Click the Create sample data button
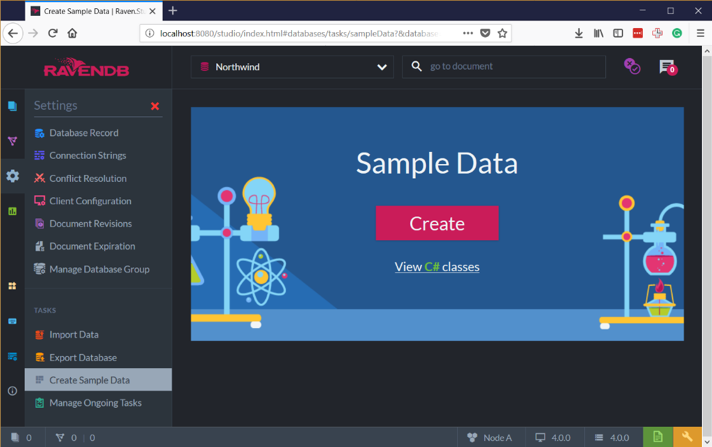The width and height of the screenshot is (712, 447). pos(437,223)
